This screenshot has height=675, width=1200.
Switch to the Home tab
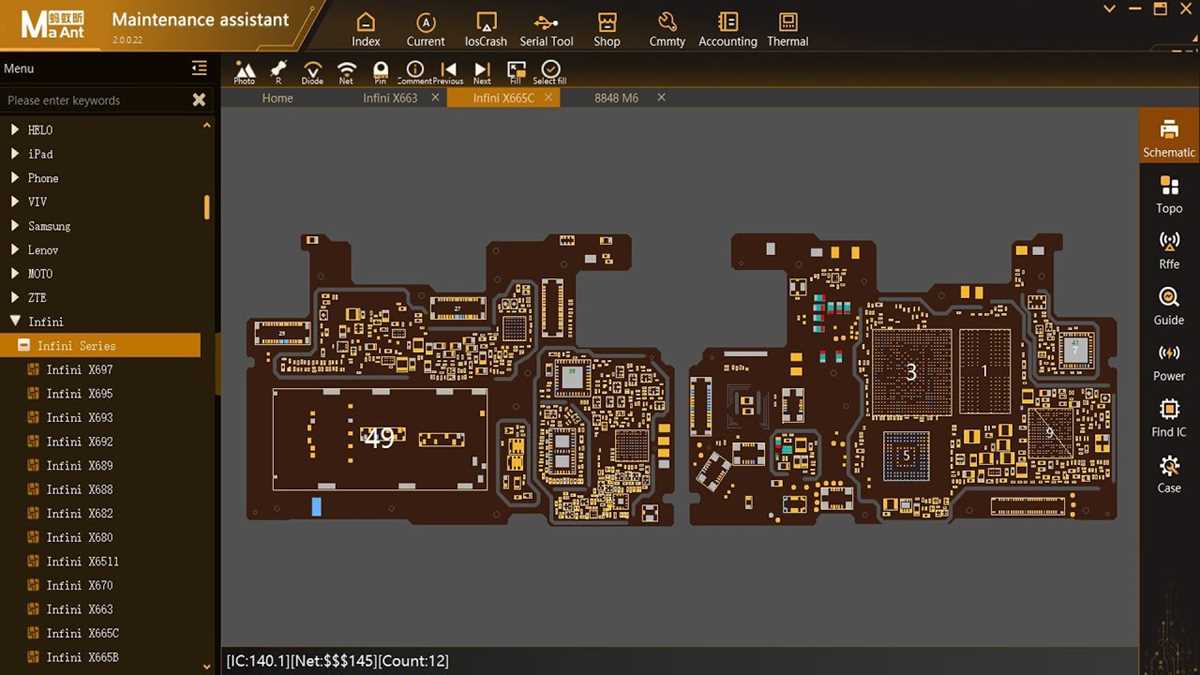coord(277,98)
